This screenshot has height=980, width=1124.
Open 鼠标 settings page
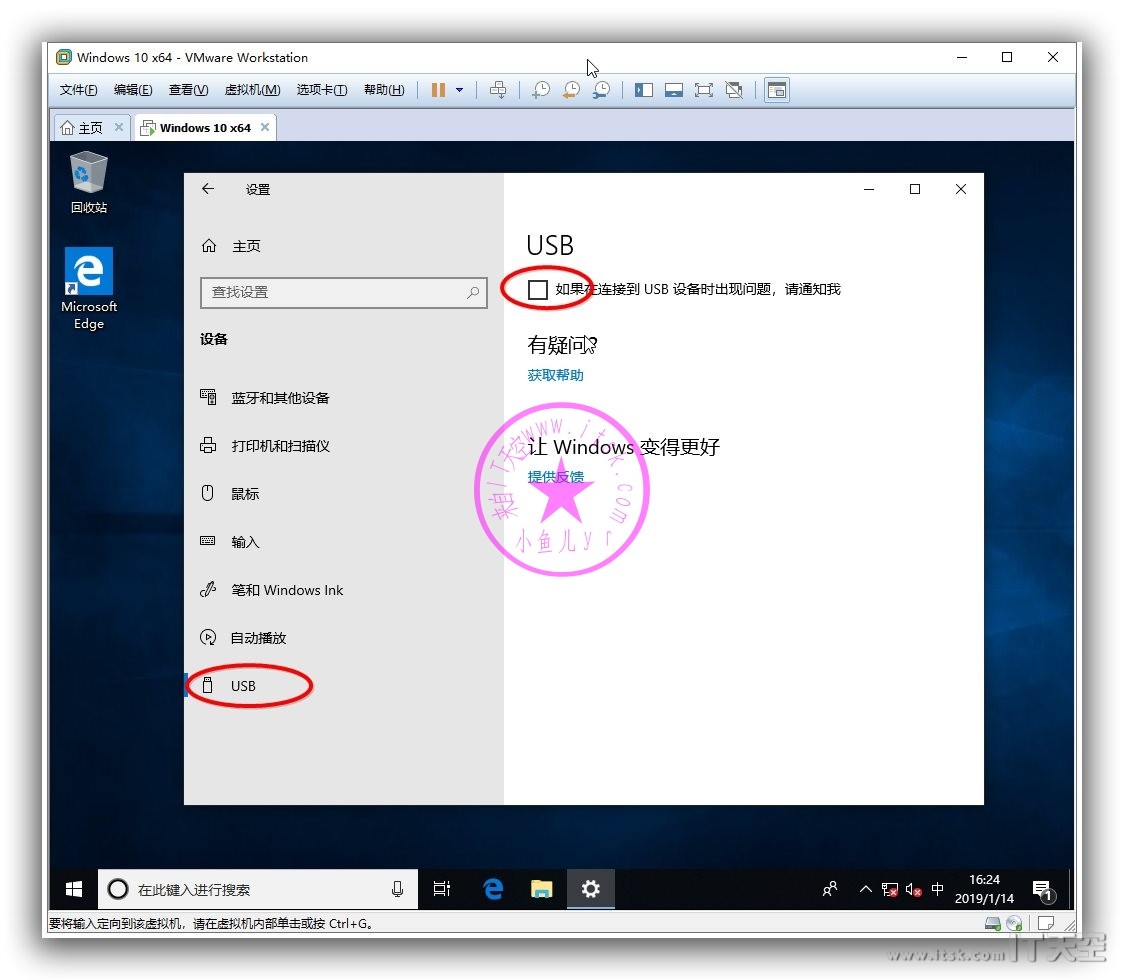[x=344, y=494]
